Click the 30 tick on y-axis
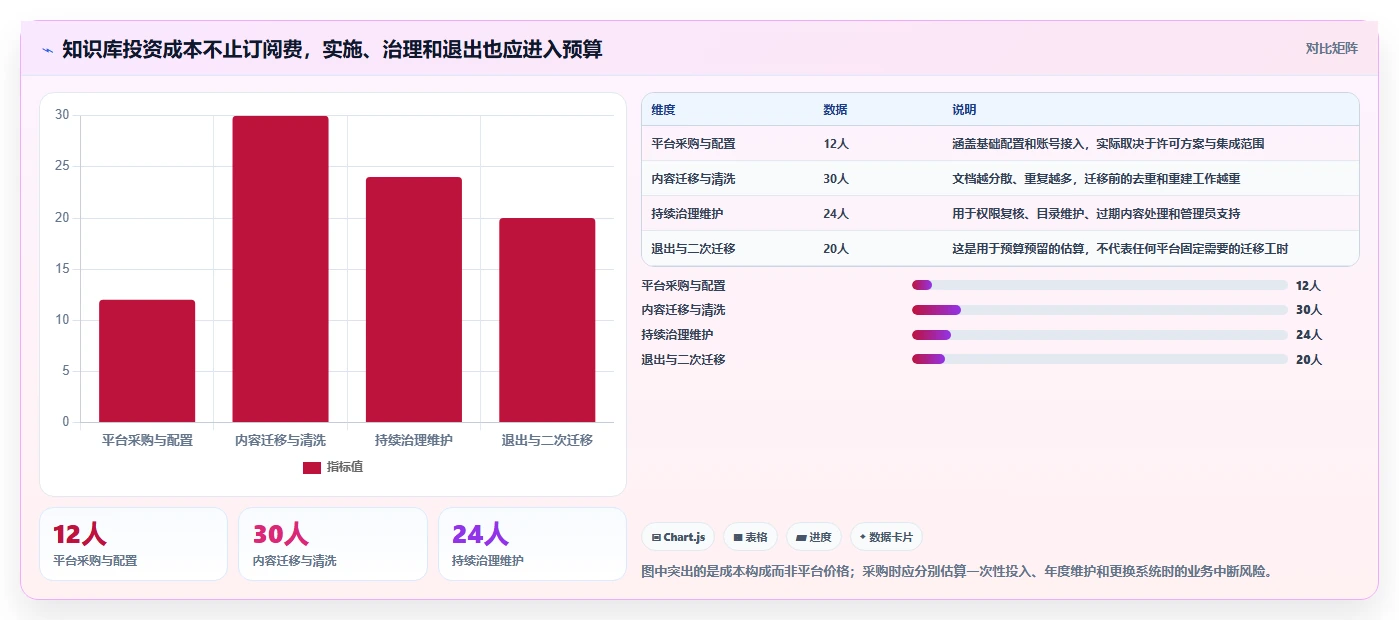Screen dimensions: 1399x620 coord(62,115)
